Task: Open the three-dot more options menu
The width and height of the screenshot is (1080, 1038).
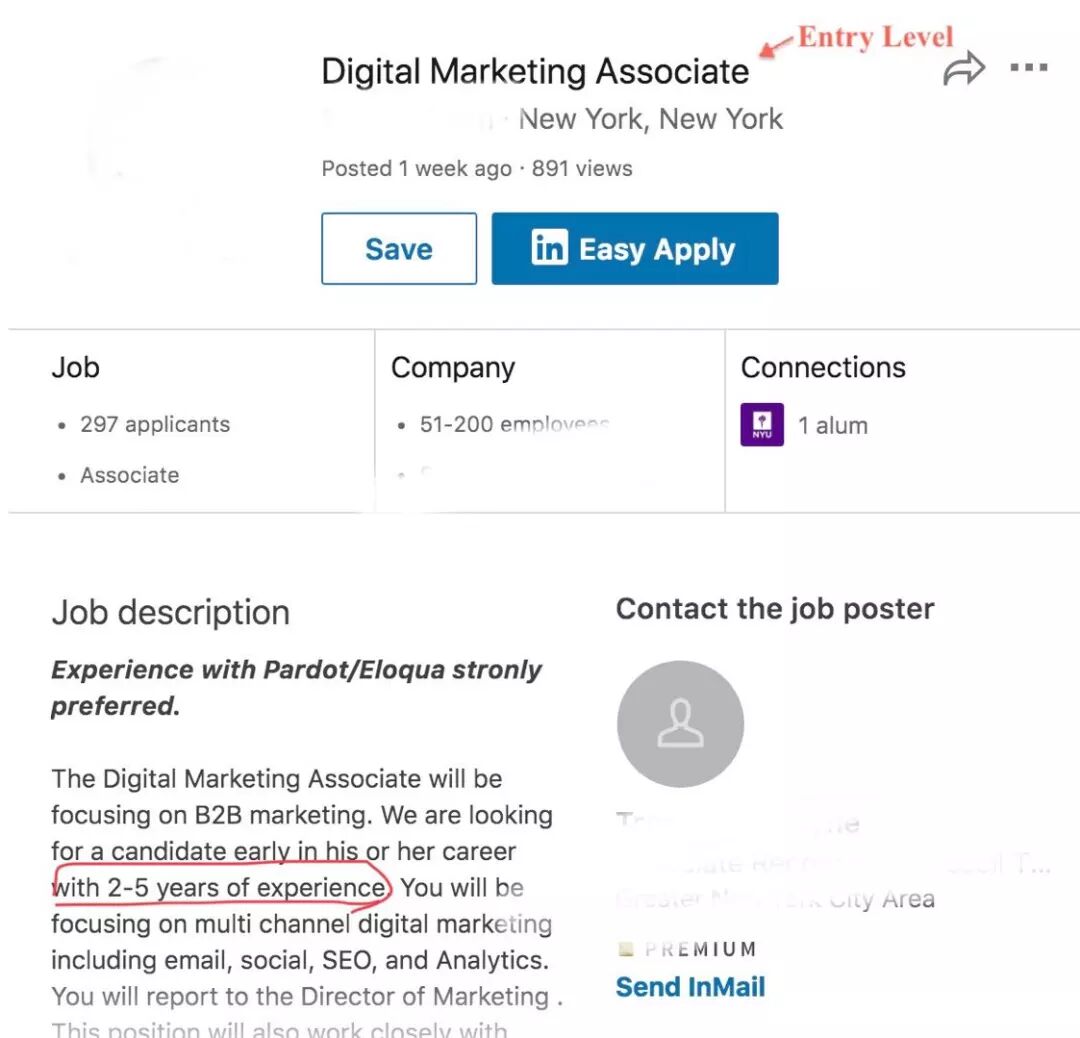Action: tap(1028, 68)
